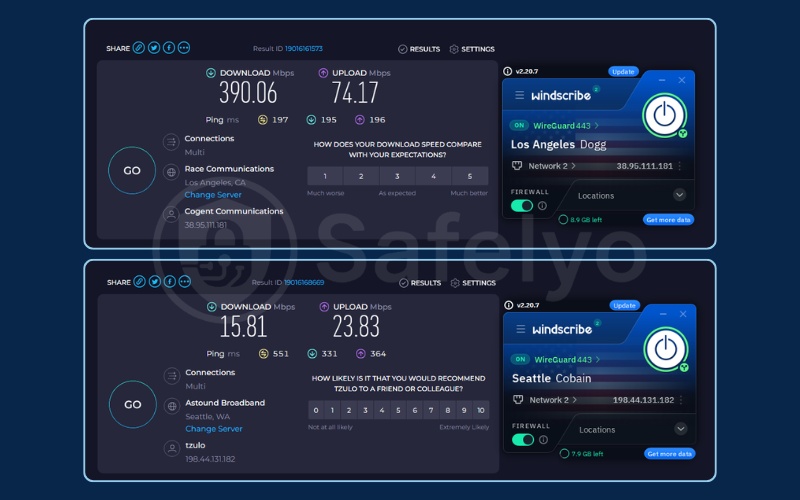Toggle power button in Seattle Windscribe window

point(665,349)
